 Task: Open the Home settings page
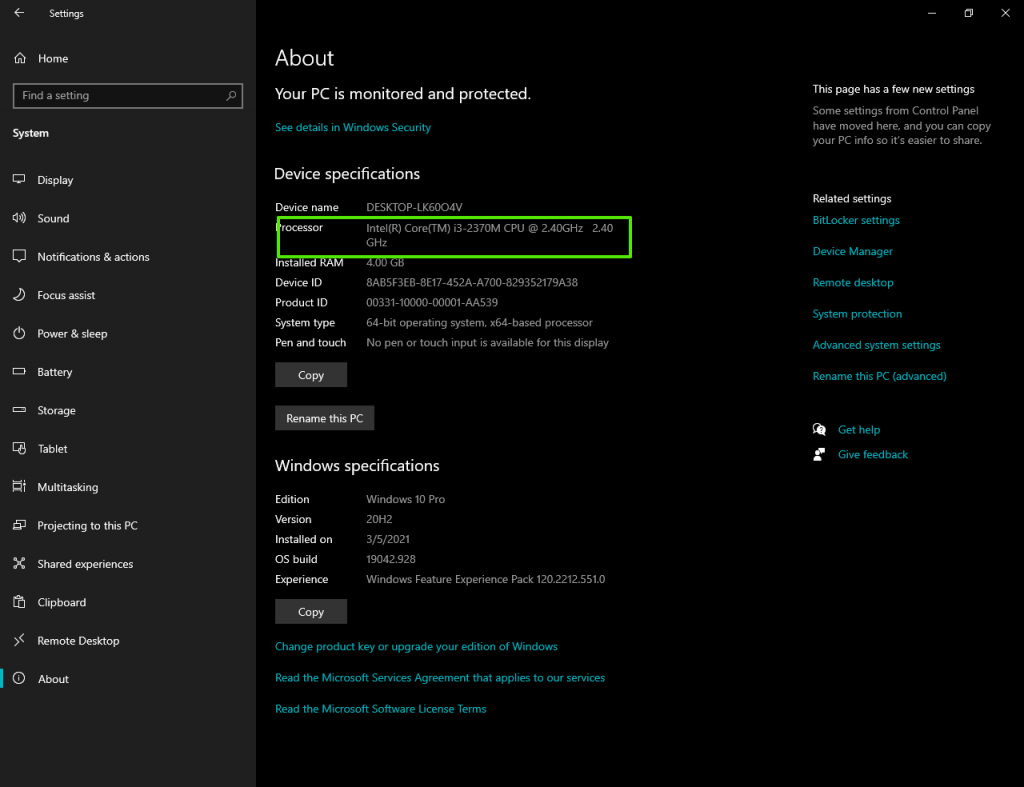point(53,59)
